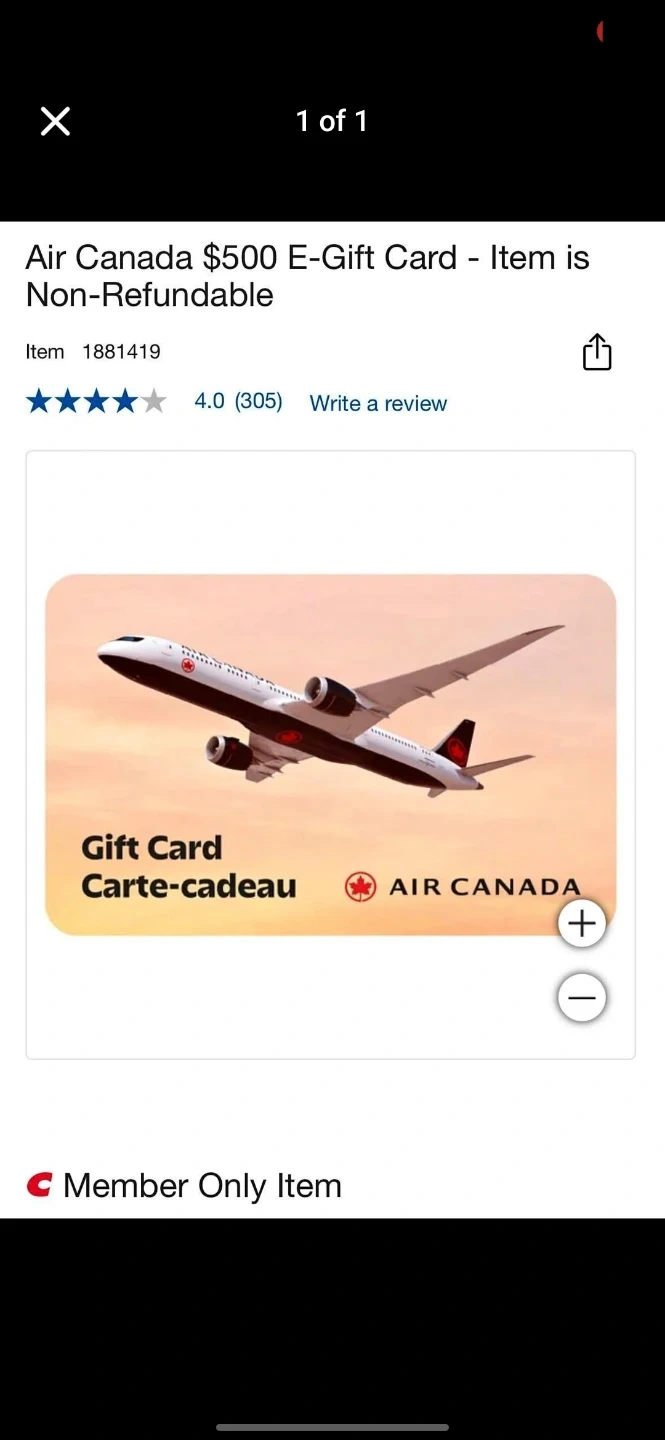This screenshot has width=665, height=1440.
Task: Tap the Air Canada maple leaf logo
Action: tap(360, 887)
